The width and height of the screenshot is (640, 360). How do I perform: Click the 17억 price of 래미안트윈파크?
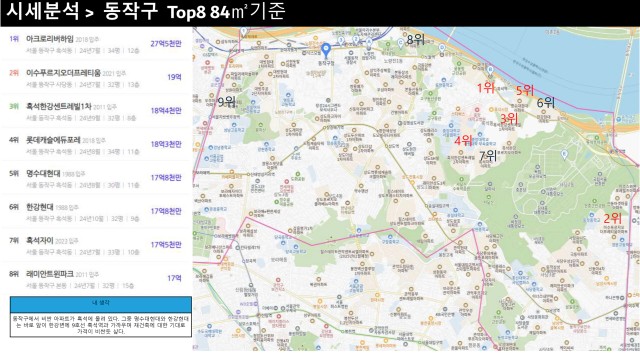(174, 278)
